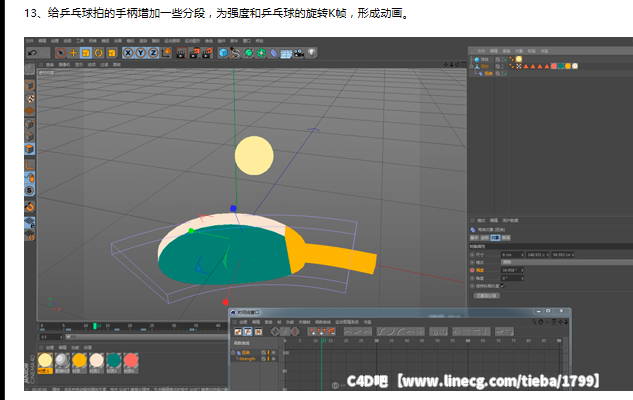Select the orange lathe object row

(484, 66)
